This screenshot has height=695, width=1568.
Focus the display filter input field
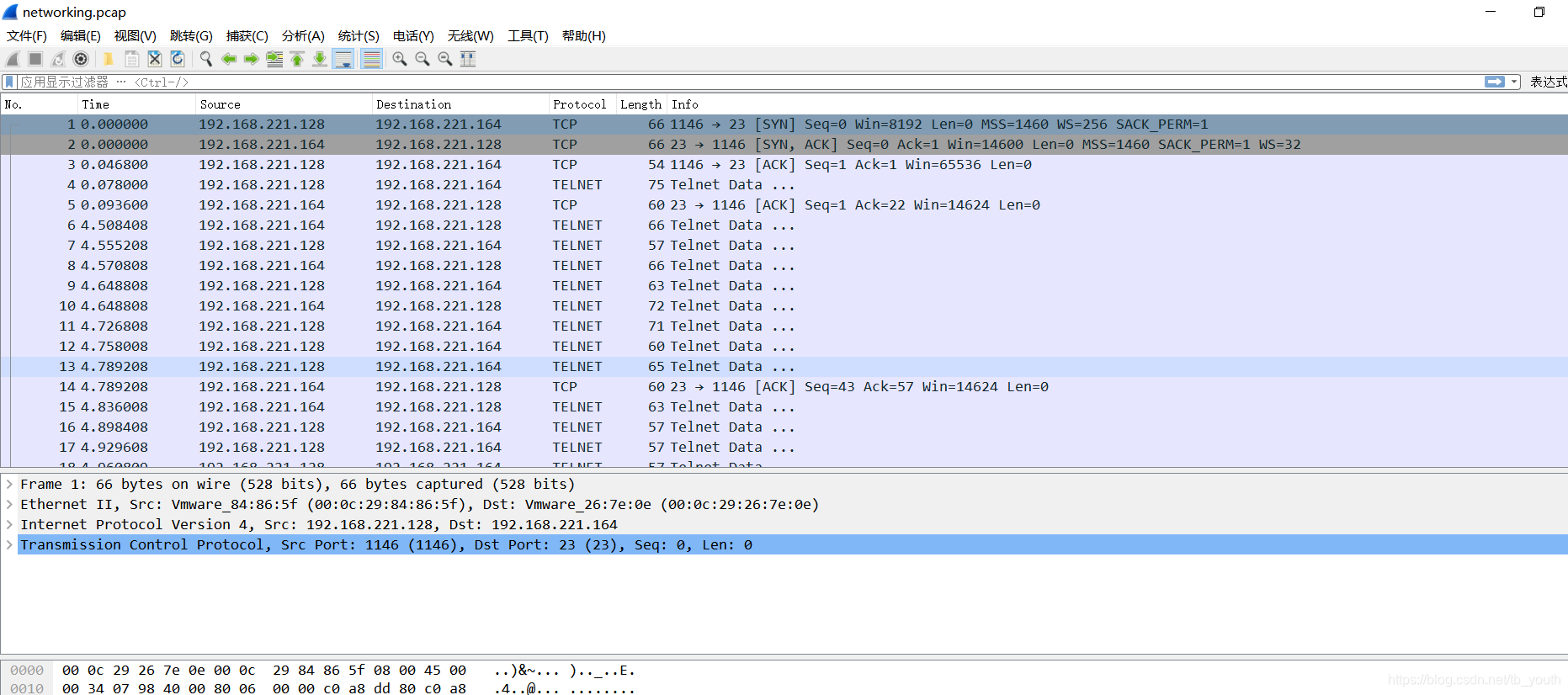pos(749,82)
